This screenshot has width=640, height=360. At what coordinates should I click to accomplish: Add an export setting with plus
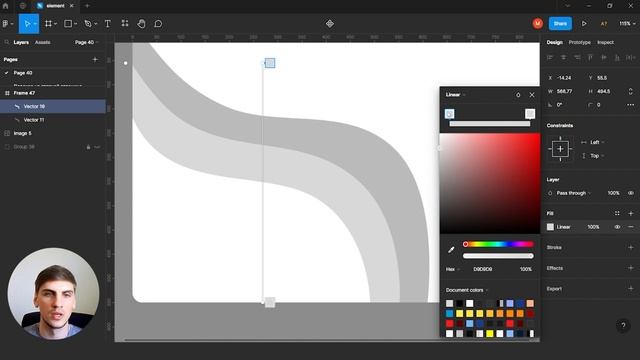[631, 289]
